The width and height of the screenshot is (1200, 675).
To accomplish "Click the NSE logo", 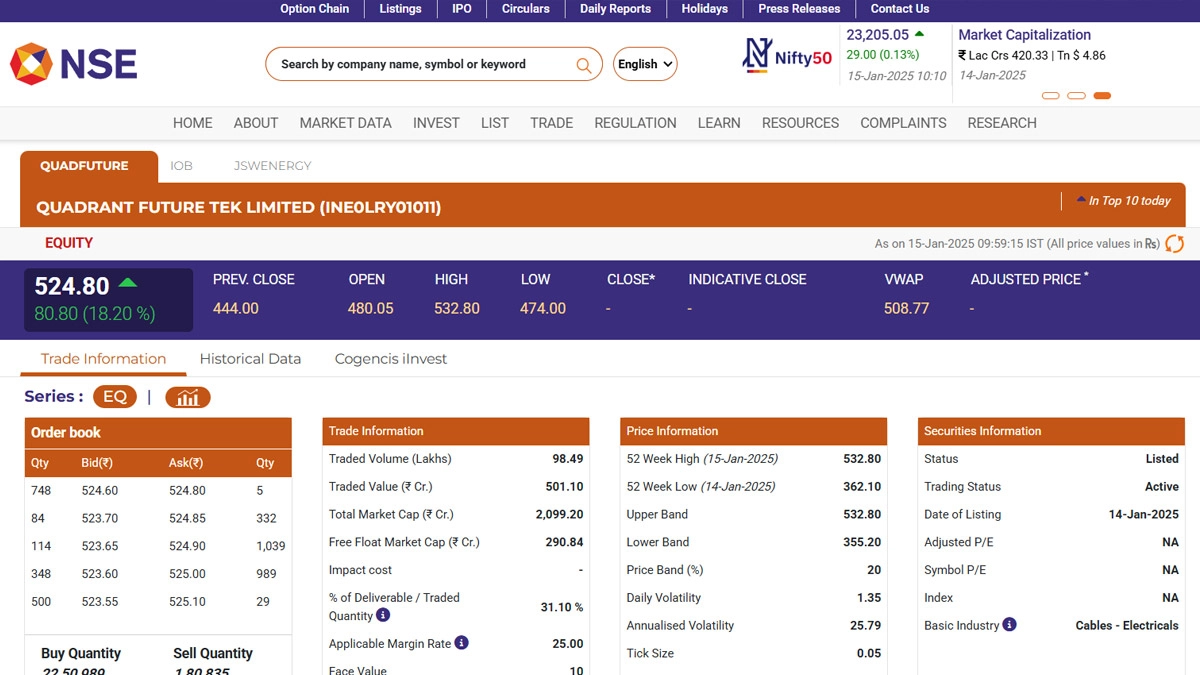I will click(73, 64).
